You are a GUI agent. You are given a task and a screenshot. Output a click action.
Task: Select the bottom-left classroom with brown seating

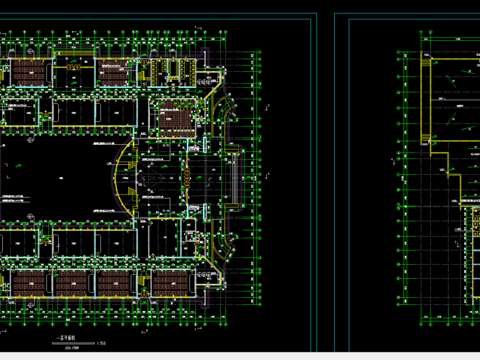coord(29,283)
